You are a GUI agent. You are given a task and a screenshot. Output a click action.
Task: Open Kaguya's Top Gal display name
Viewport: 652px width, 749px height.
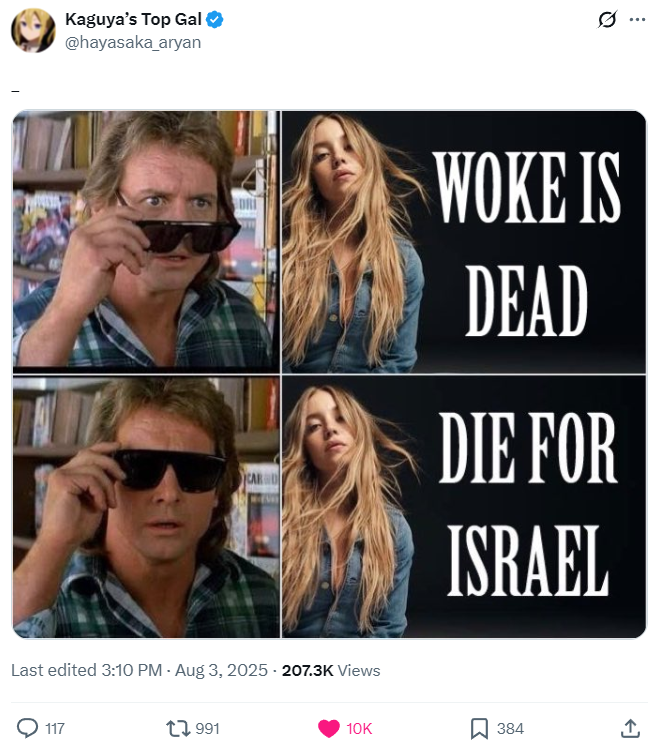pyautogui.click(x=133, y=20)
